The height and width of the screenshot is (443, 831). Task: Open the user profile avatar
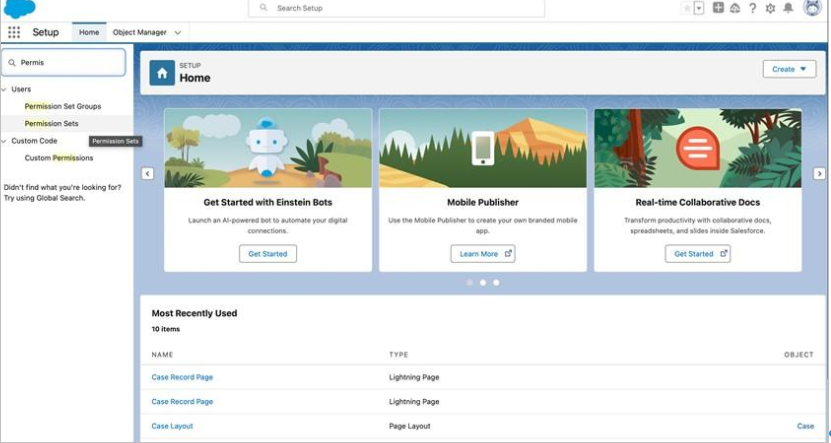tap(812, 8)
